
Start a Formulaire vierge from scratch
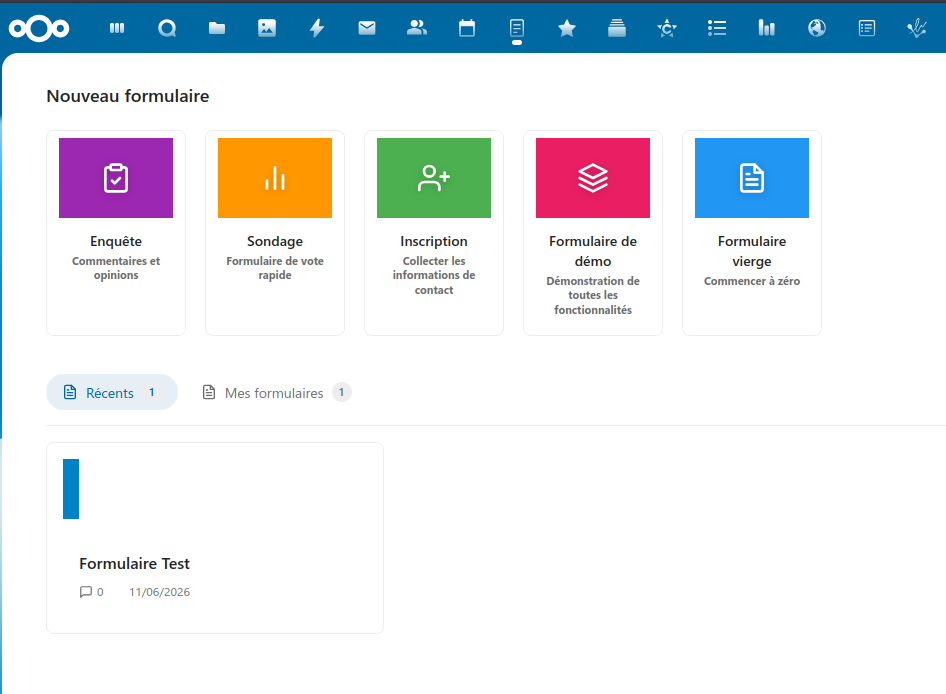[x=752, y=233]
